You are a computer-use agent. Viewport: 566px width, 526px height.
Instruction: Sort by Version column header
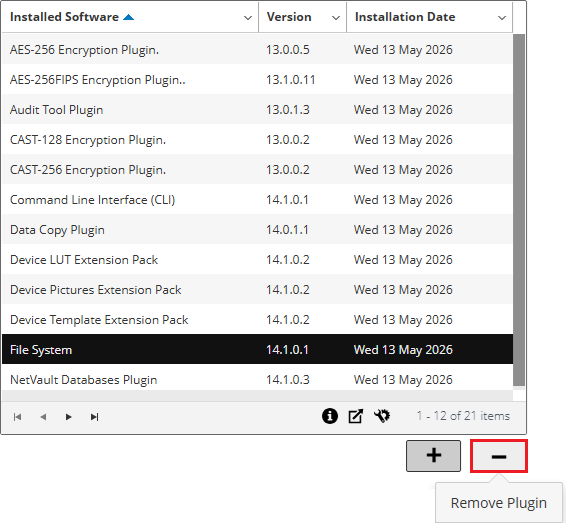click(289, 17)
